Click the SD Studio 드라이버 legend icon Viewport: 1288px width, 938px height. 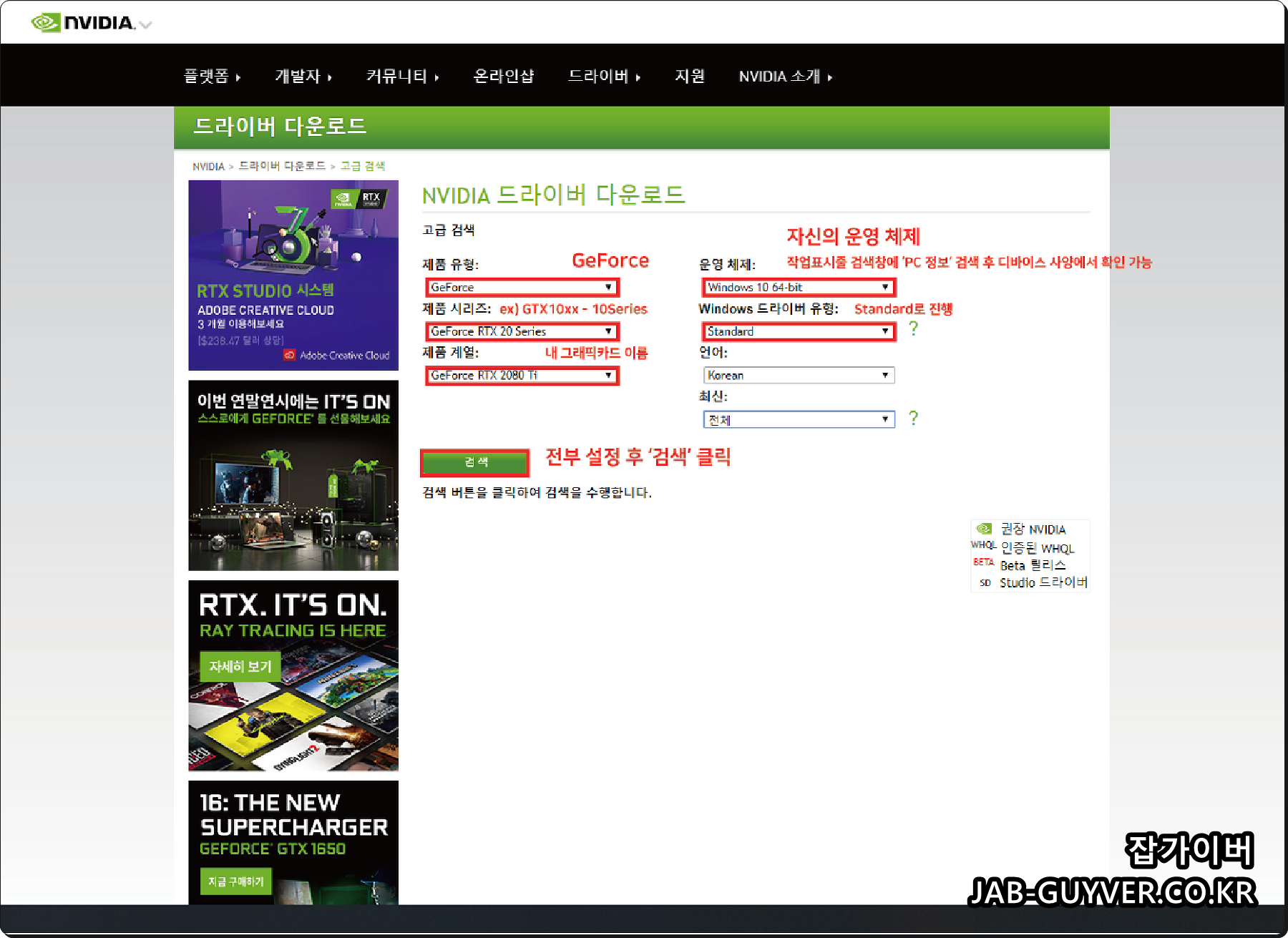pos(985,583)
